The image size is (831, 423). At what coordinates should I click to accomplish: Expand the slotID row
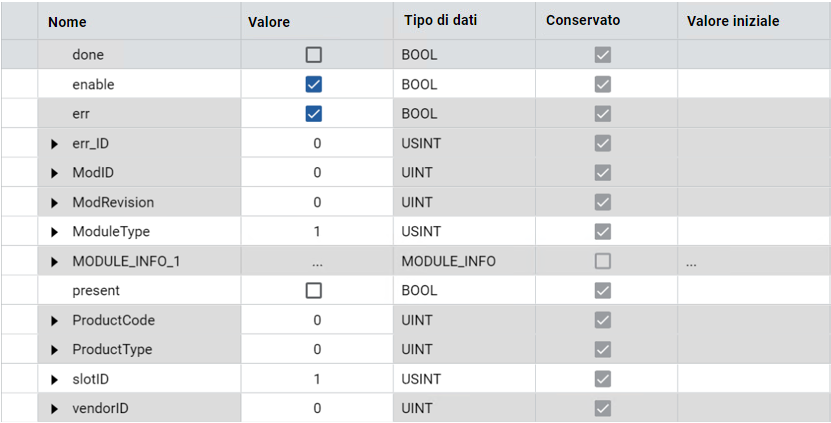(54, 380)
